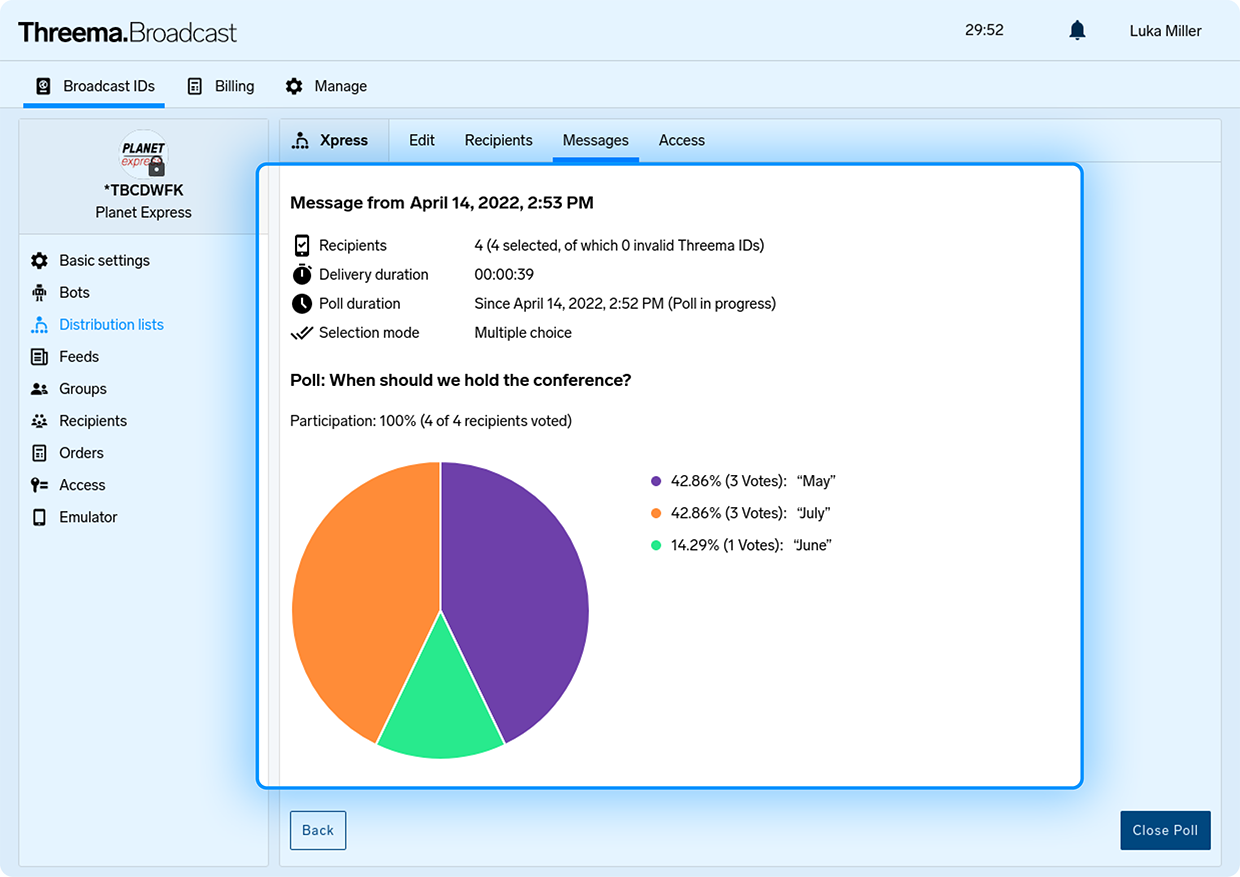The image size is (1240, 877).
Task: Click the Emulator phone icon
Action: tap(39, 517)
